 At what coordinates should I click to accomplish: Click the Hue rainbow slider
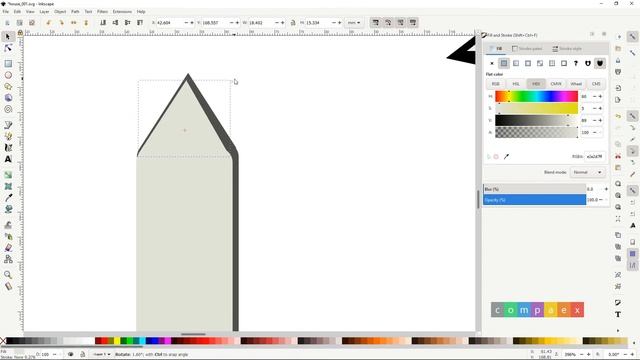click(536, 96)
